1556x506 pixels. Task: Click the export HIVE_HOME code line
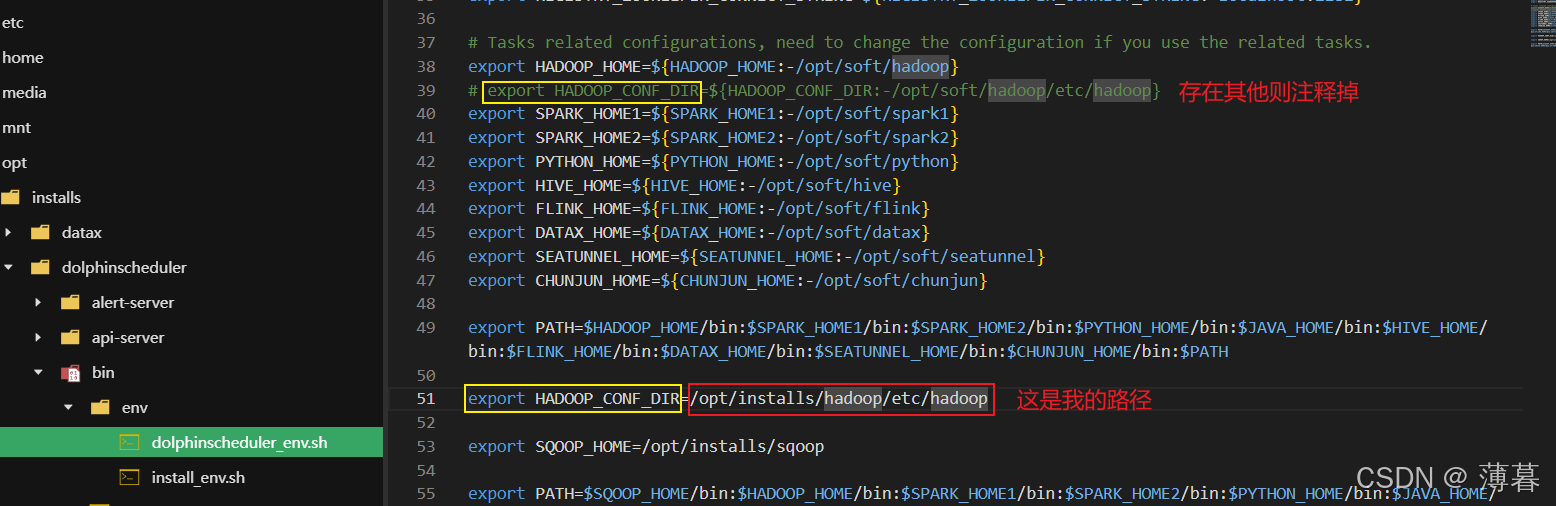tap(685, 185)
